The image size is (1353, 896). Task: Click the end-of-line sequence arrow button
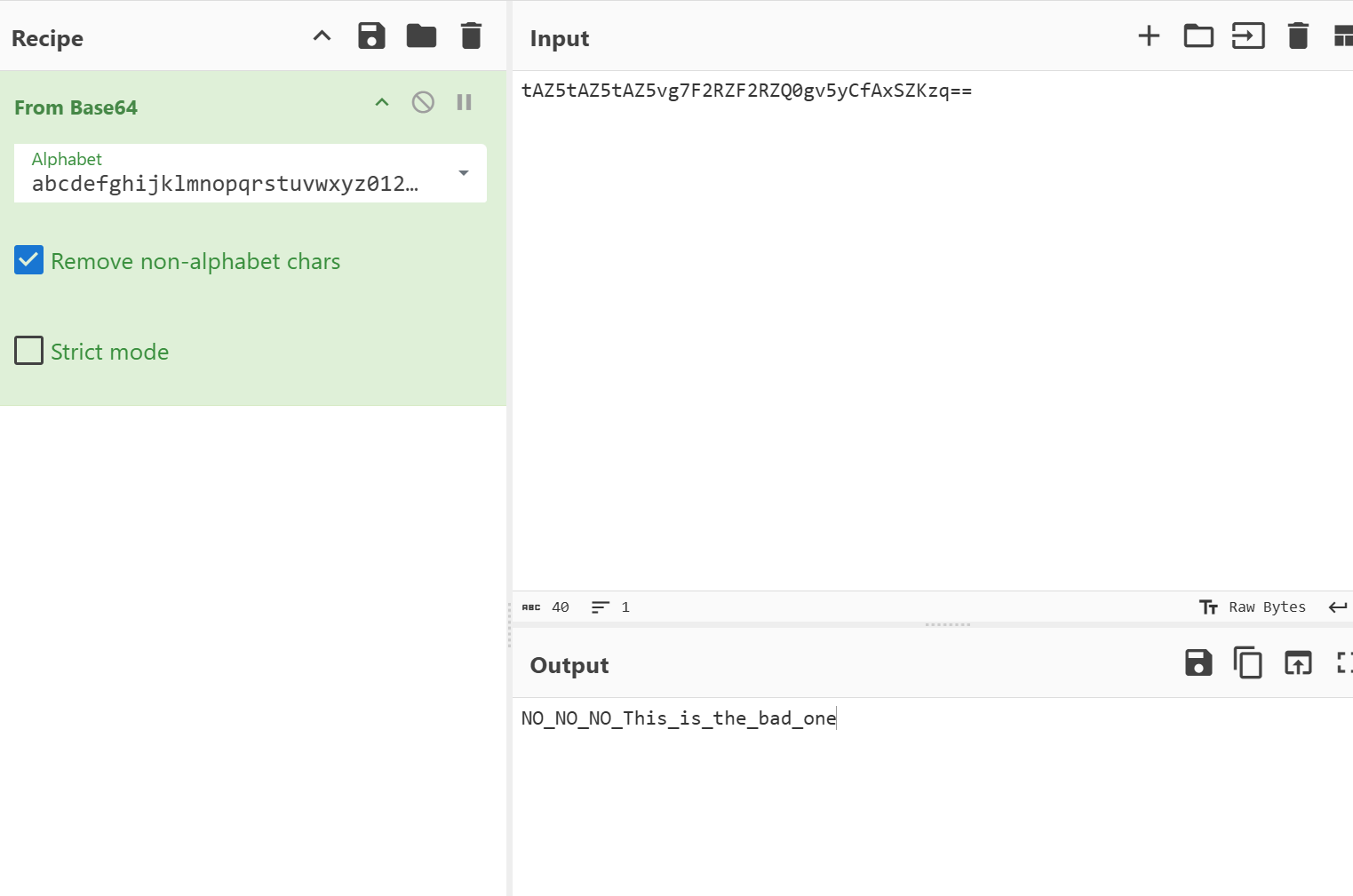1337,607
